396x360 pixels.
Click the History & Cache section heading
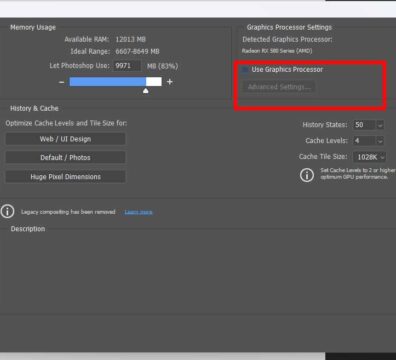(x=34, y=108)
